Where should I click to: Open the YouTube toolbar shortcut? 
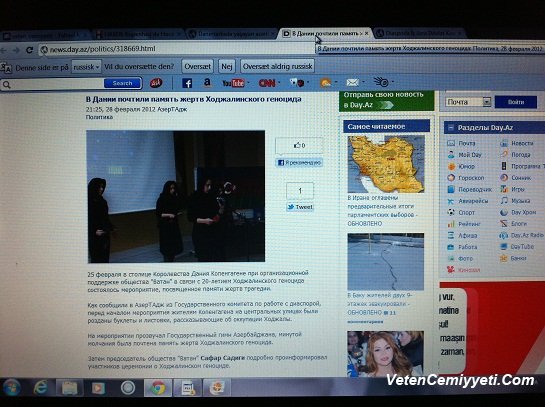click(233, 83)
